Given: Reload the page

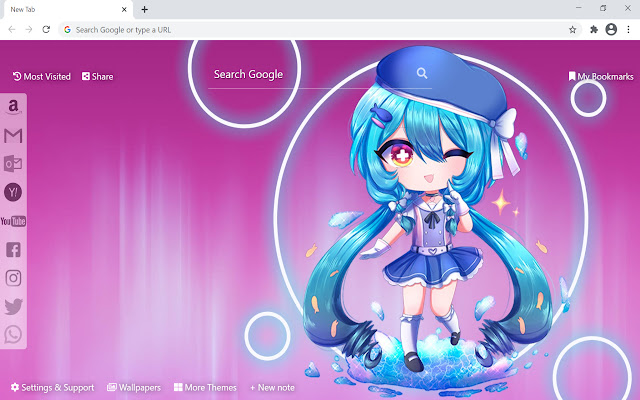Looking at the screenshot, I should point(46,29).
